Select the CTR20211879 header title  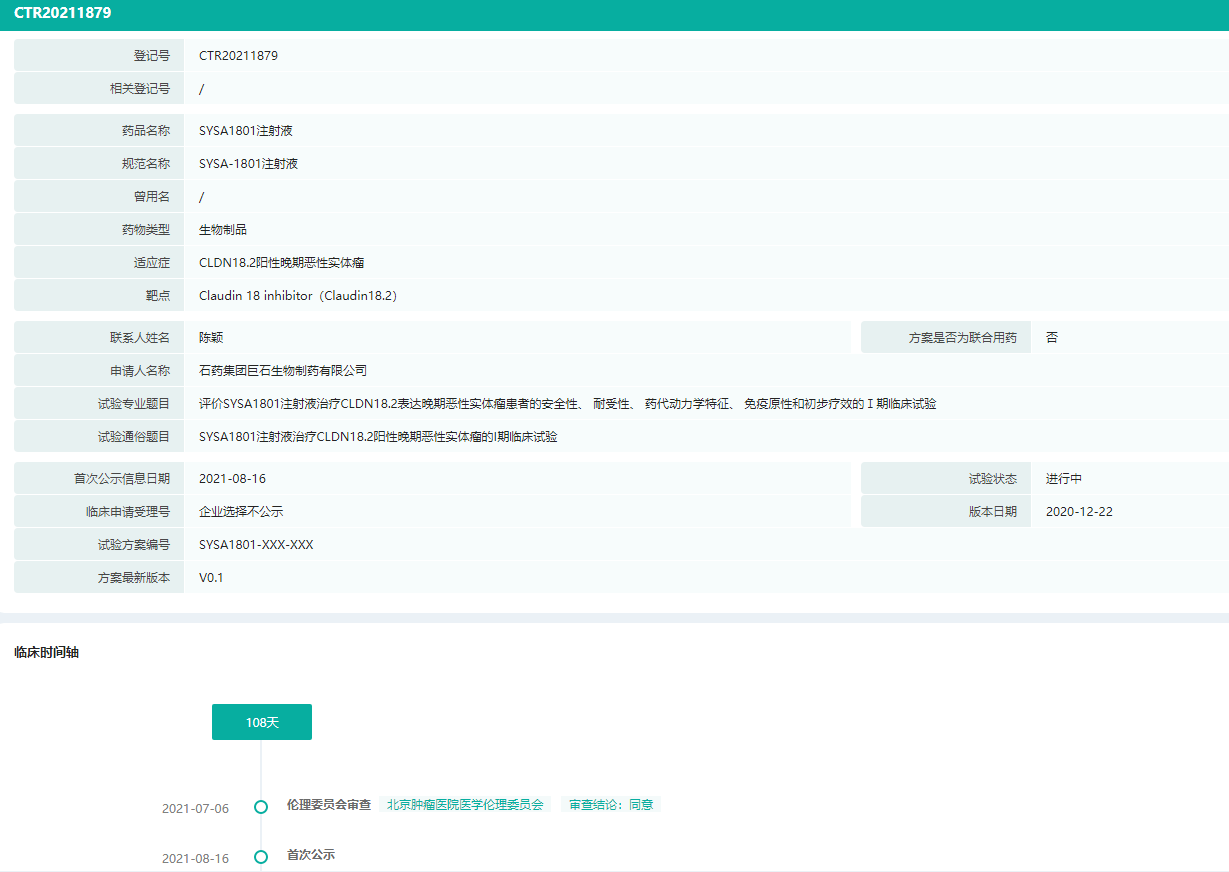[63, 13]
